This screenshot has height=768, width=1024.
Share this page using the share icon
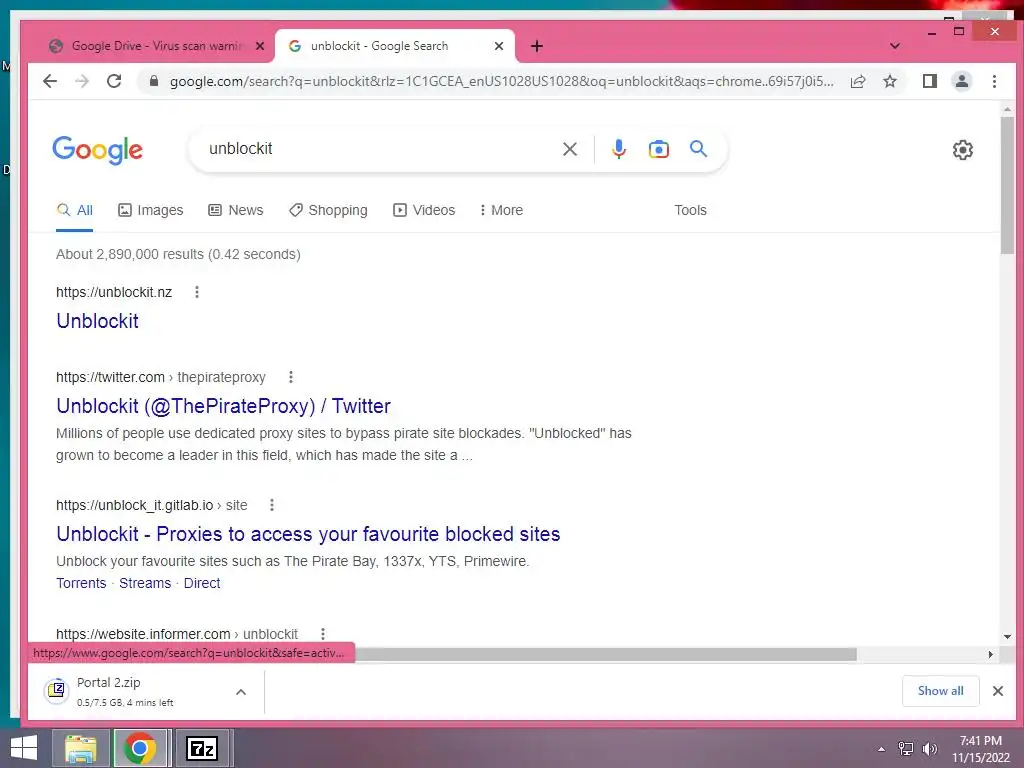[x=857, y=81]
